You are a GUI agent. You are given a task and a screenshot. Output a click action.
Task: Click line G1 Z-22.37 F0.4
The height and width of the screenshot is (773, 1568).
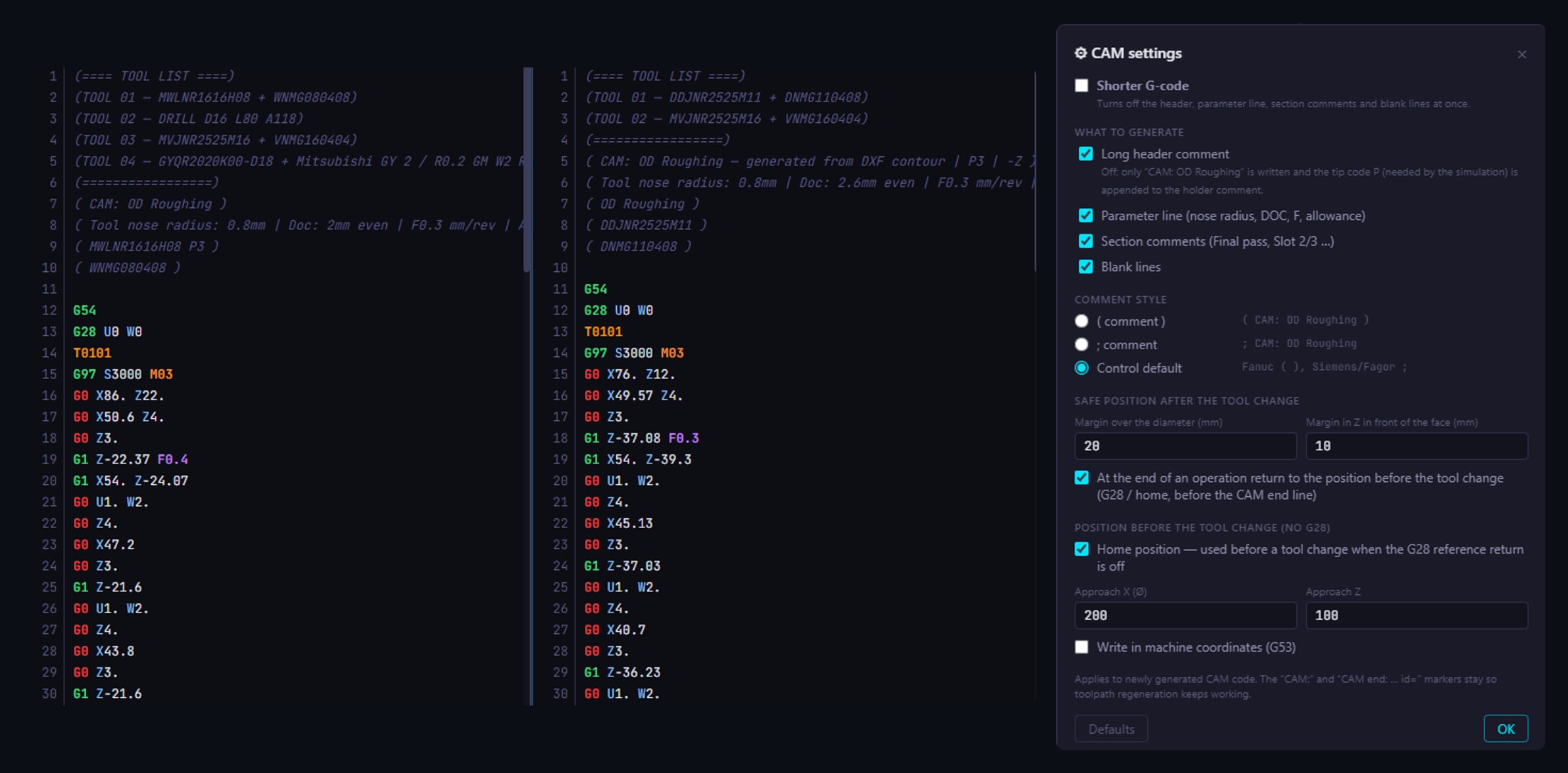131,459
